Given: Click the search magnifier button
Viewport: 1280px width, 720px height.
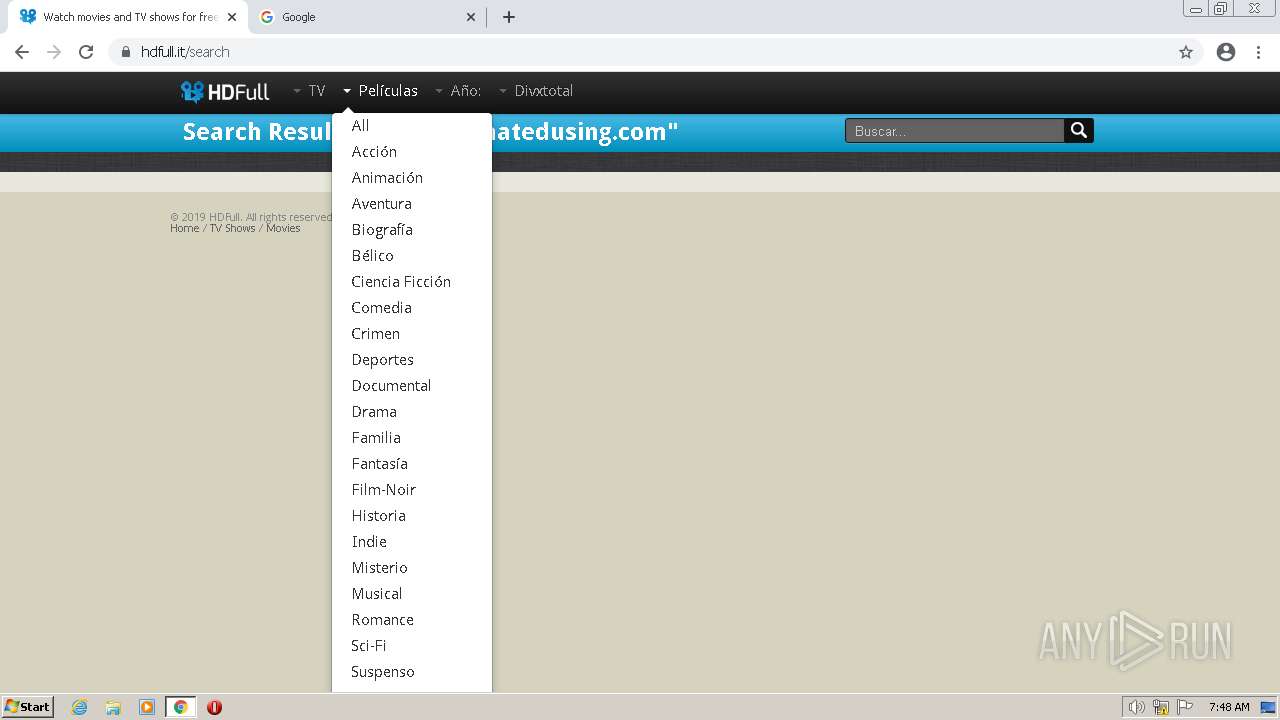Looking at the screenshot, I should click(x=1078, y=130).
